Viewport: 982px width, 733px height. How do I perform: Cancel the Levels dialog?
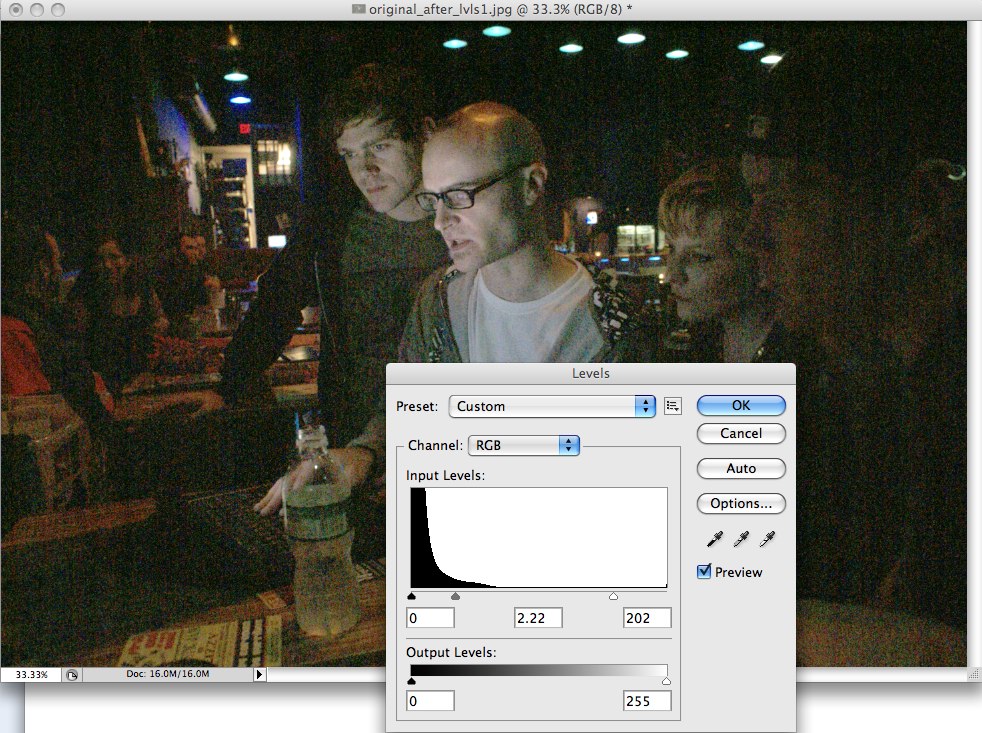(741, 434)
